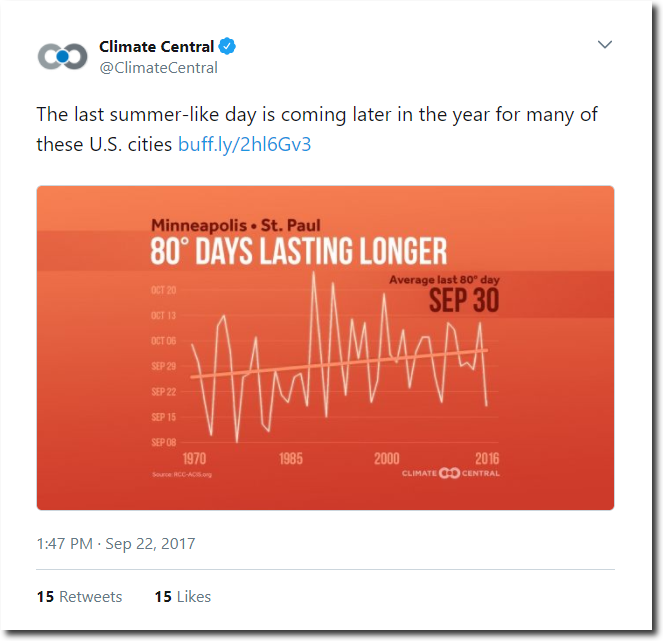Click the tweet text about summer-like day

pyautogui.click(x=317, y=129)
